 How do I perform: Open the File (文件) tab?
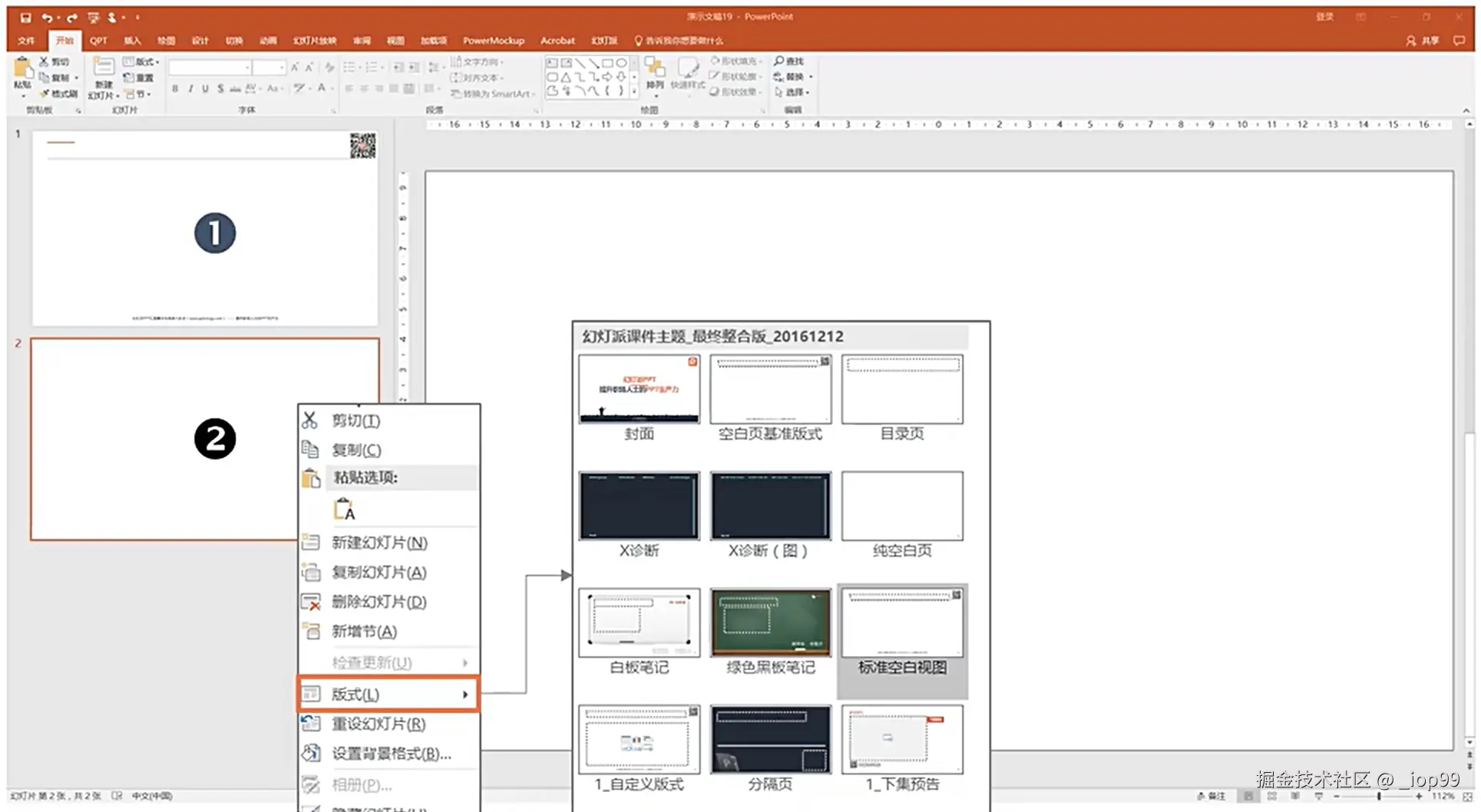(x=26, y=41)
